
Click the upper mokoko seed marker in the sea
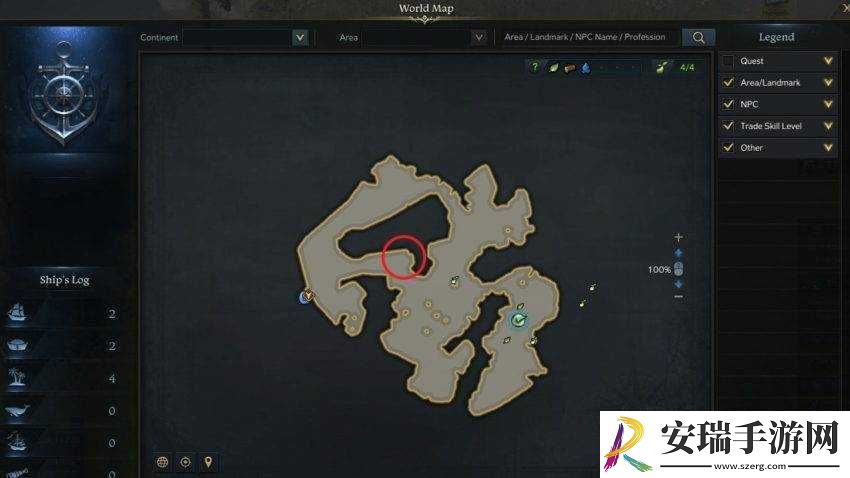point(593,287)
